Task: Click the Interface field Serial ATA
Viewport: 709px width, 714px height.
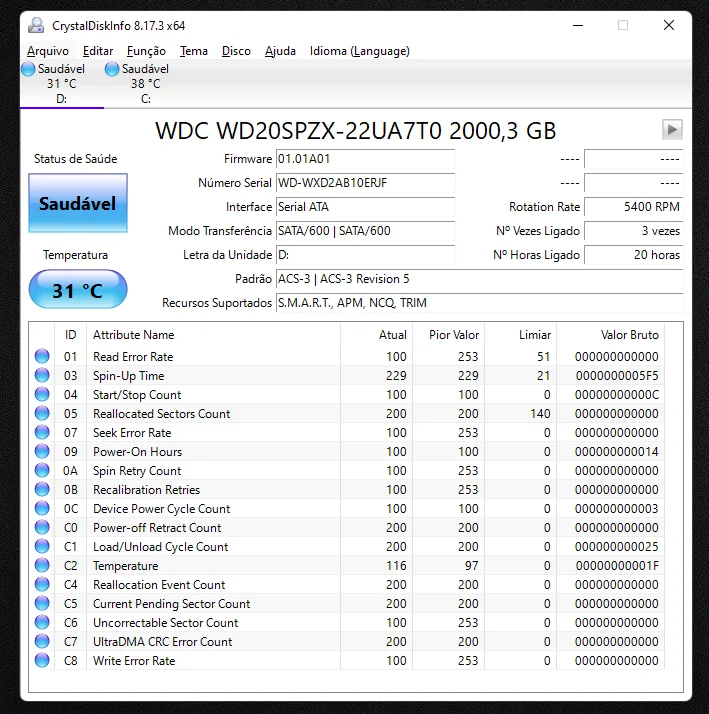Action: click(366, 207)
